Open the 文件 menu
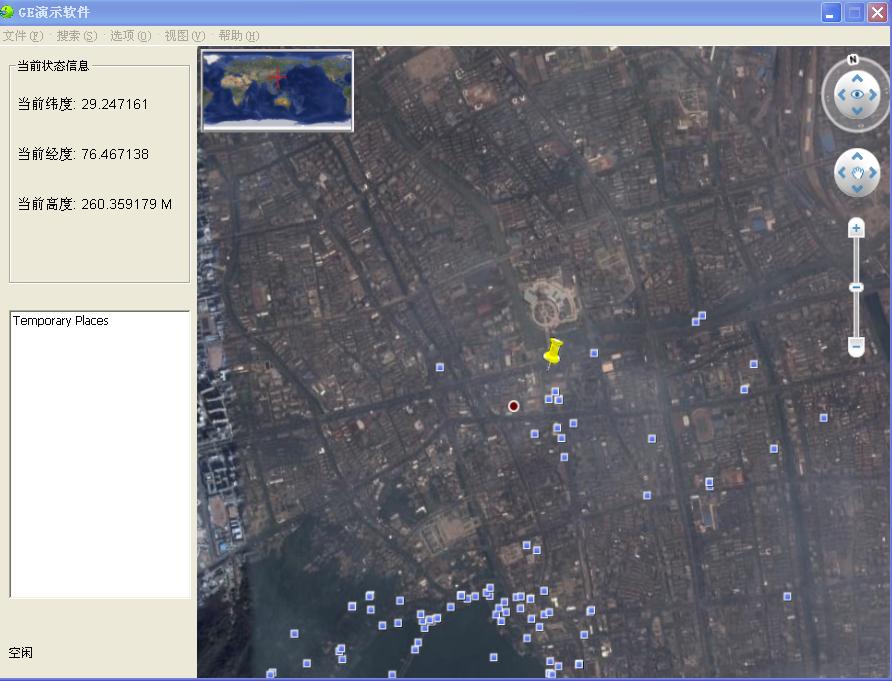The width and height of the screenshot is (892, 681). tap(23, 36)
